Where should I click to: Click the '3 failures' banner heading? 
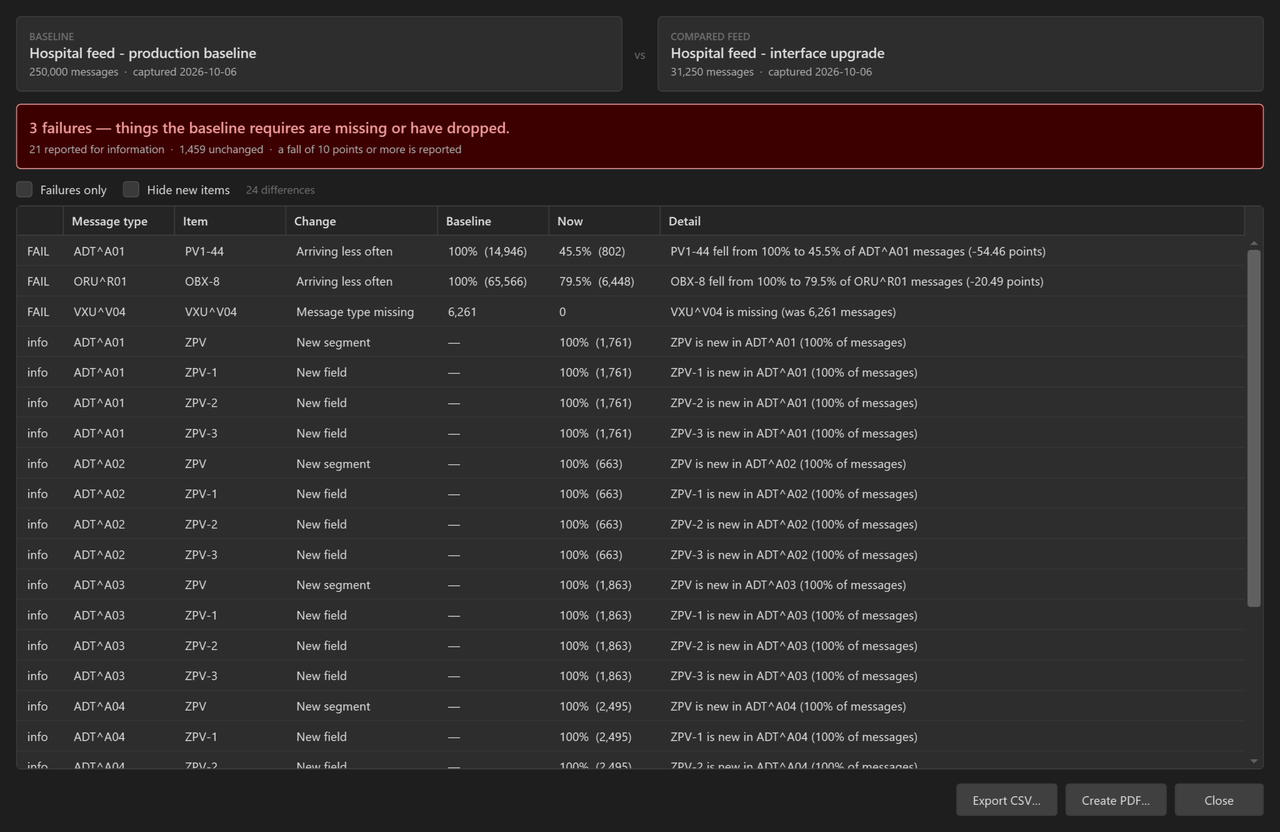click(269, 128)
